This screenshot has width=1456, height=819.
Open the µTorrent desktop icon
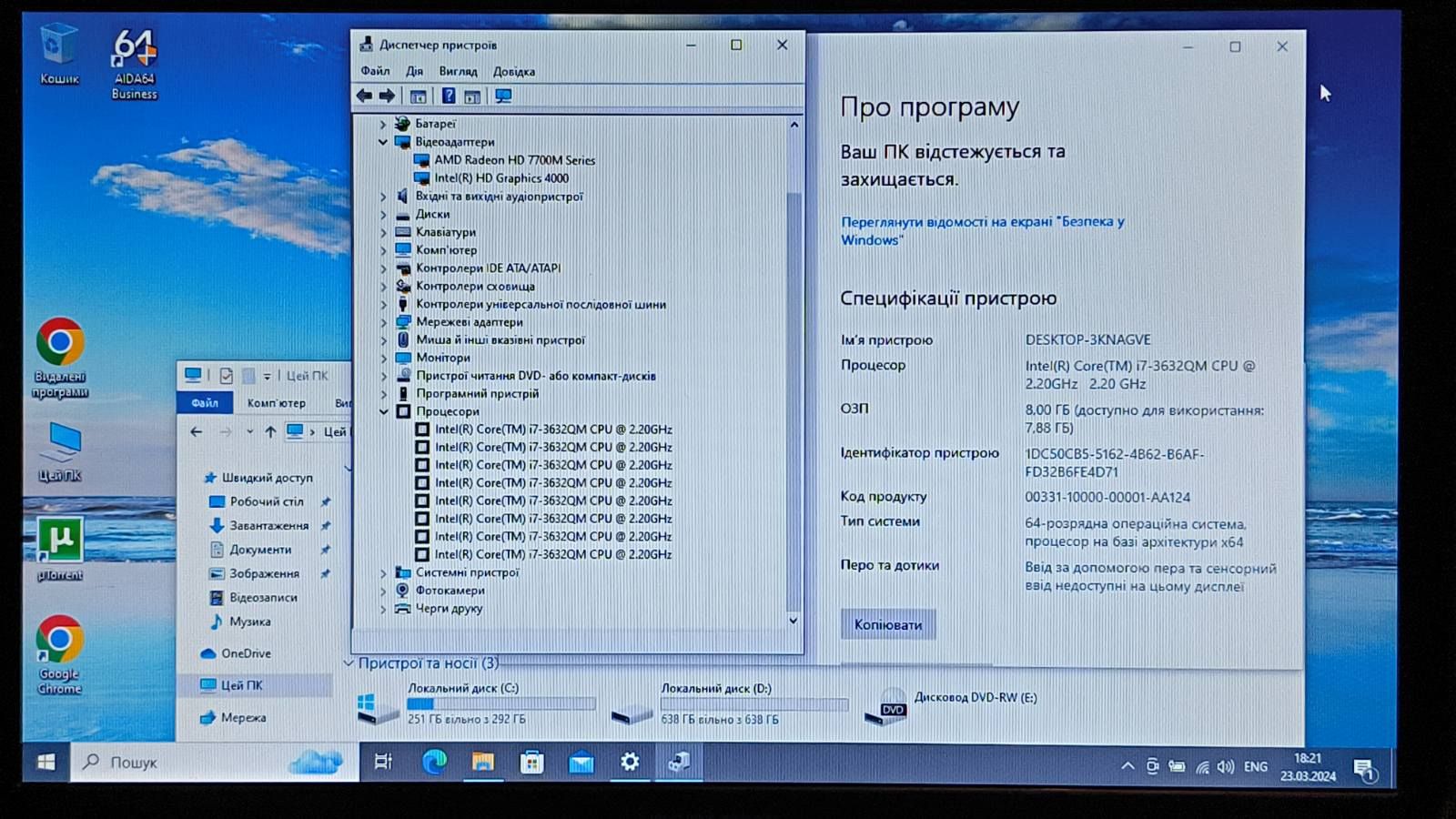pyautogui.click(x=60, y=548)
